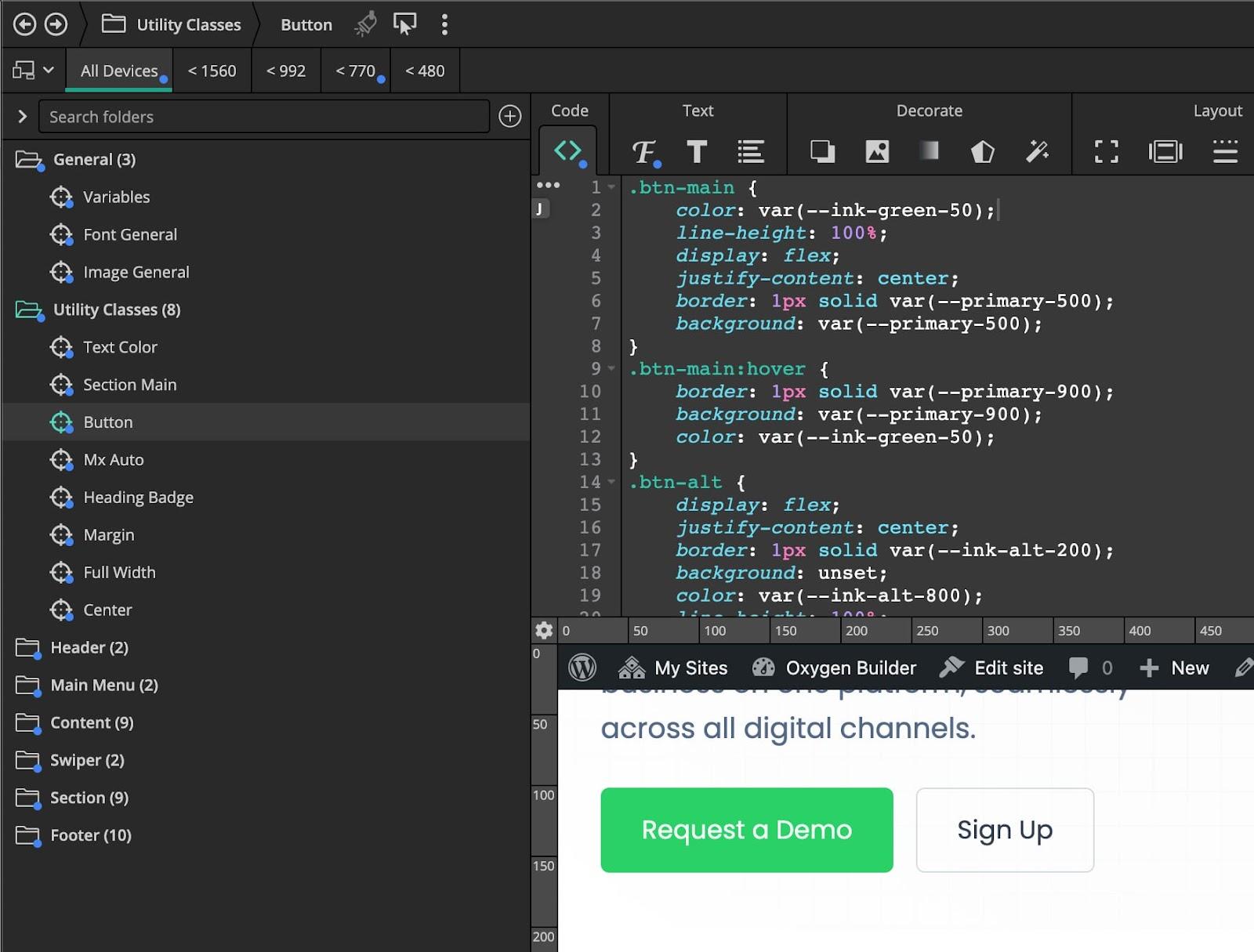Open the background image icon panel
This screenshot has width=1254, height=952.
(x=877, y=151)
